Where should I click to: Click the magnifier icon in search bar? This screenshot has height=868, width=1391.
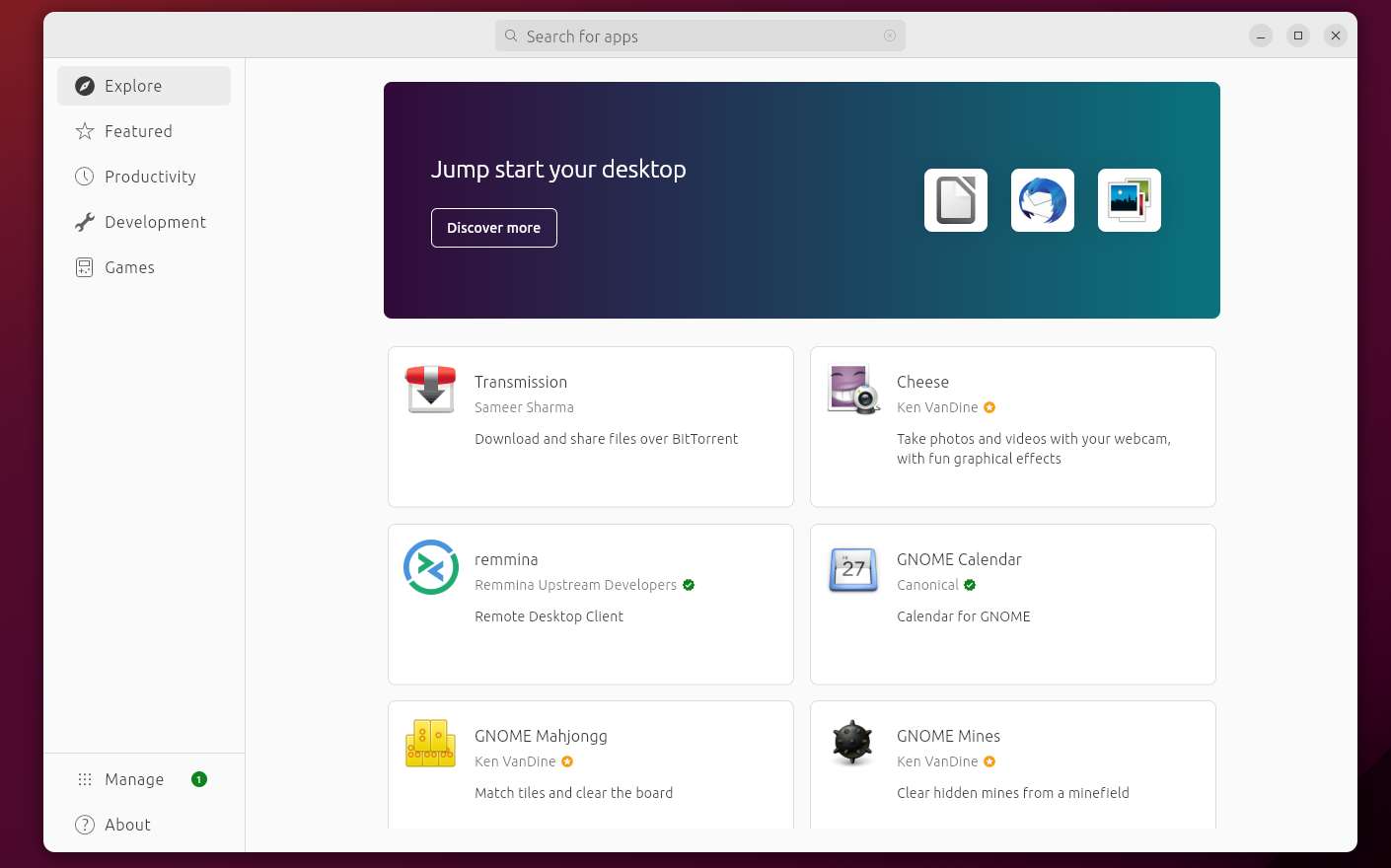[x=511, y=36]
